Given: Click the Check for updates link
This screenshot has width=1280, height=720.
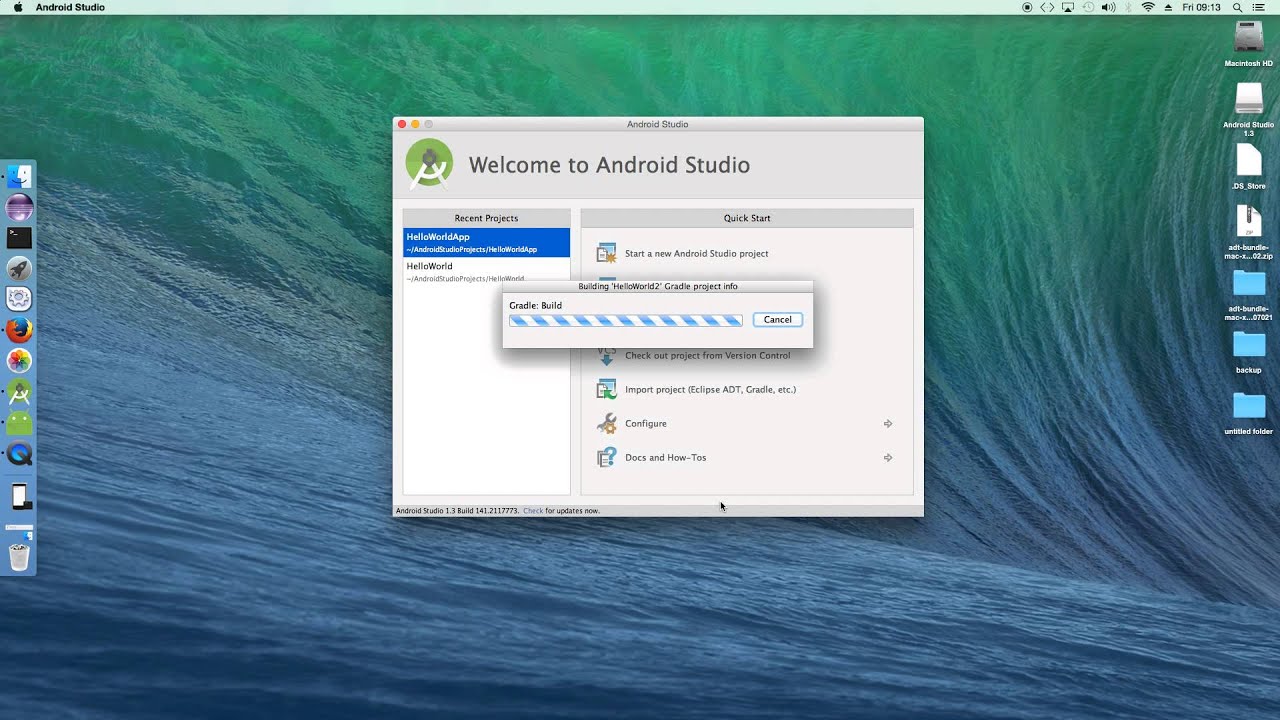Looking at the screenshot, I should 533,511.
